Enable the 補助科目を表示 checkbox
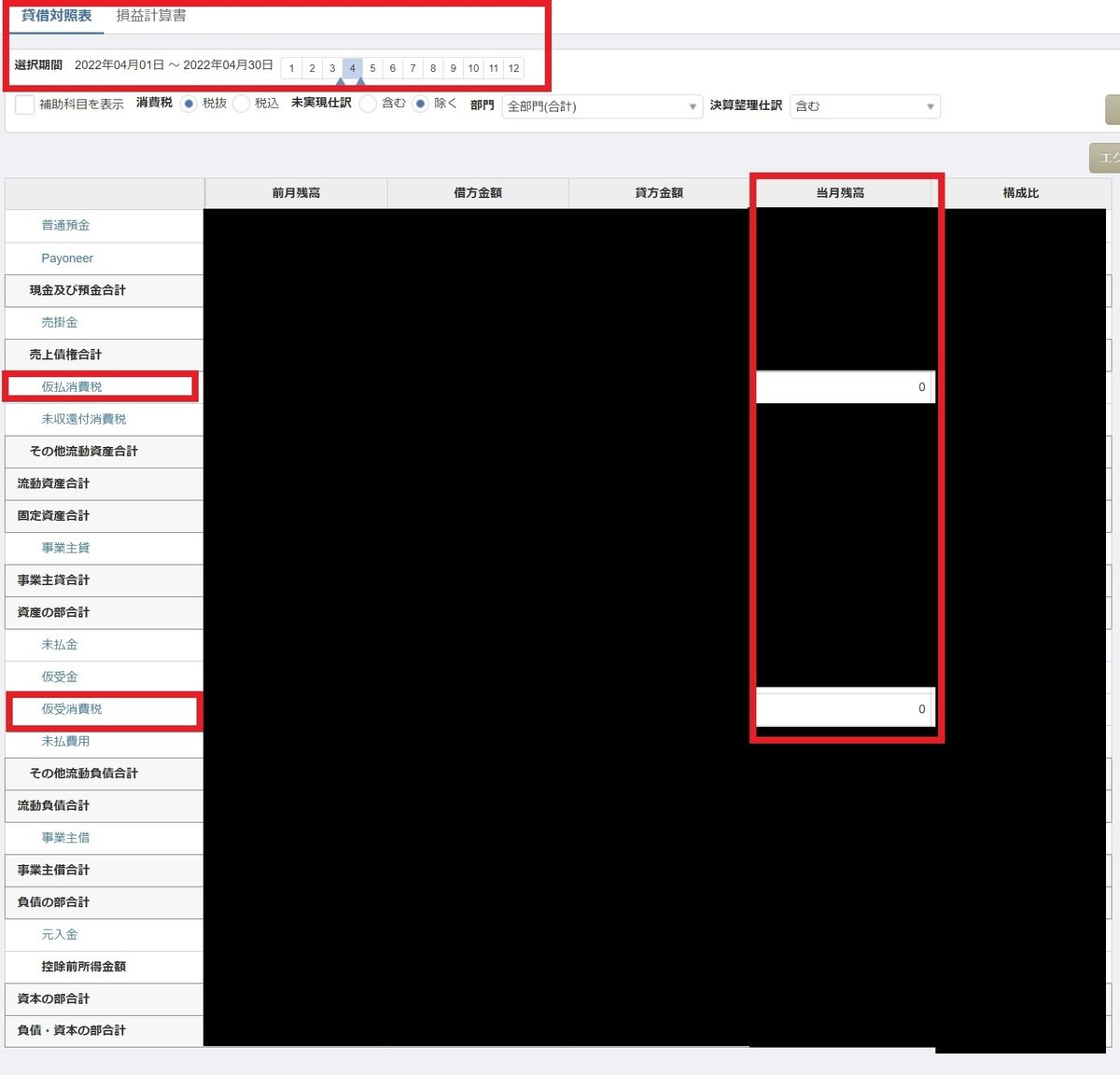Viewport: 1120px width, 1075px height. [x=25, y=105]
